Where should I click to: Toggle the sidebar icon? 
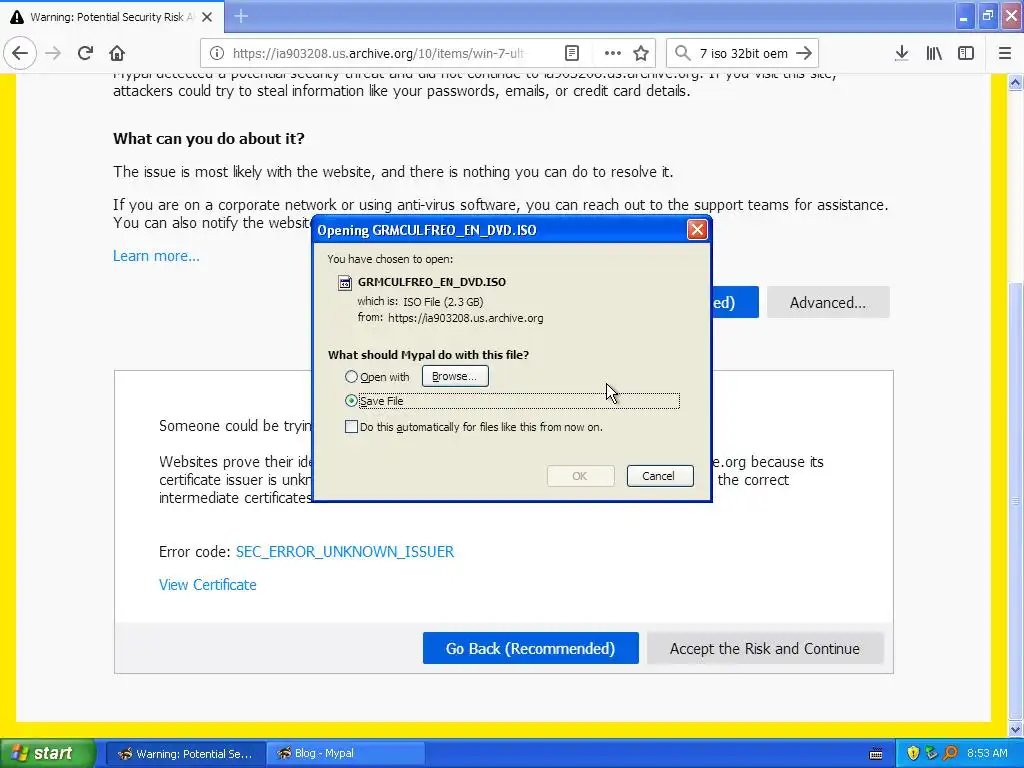click(966, 53)
